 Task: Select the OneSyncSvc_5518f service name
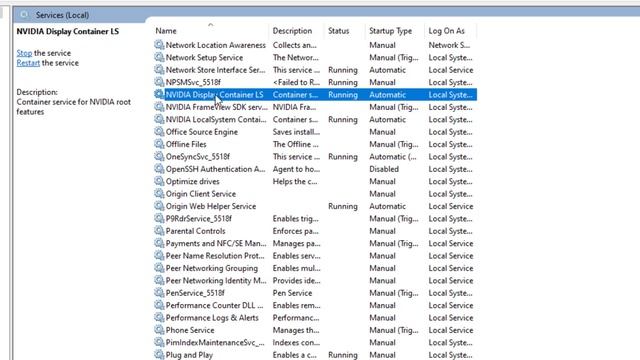(198, 157)
